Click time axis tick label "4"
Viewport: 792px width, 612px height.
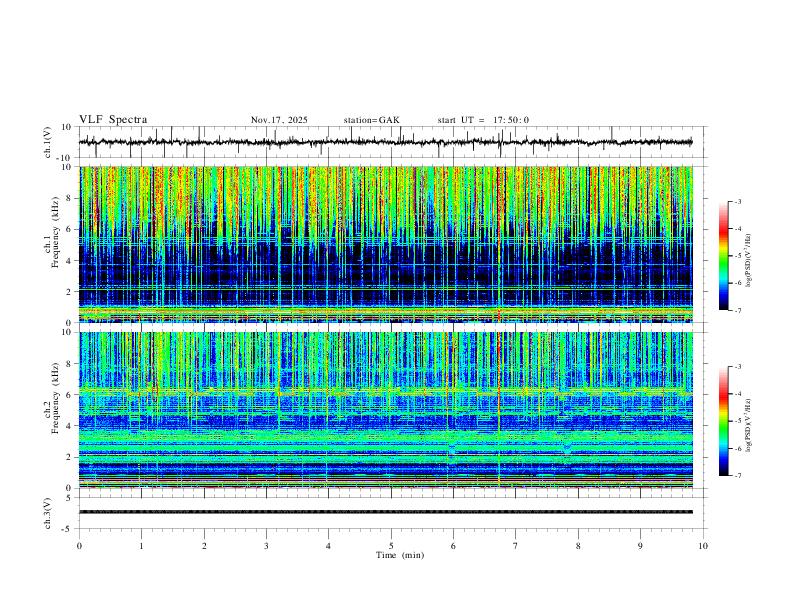(x=328, y=546)
